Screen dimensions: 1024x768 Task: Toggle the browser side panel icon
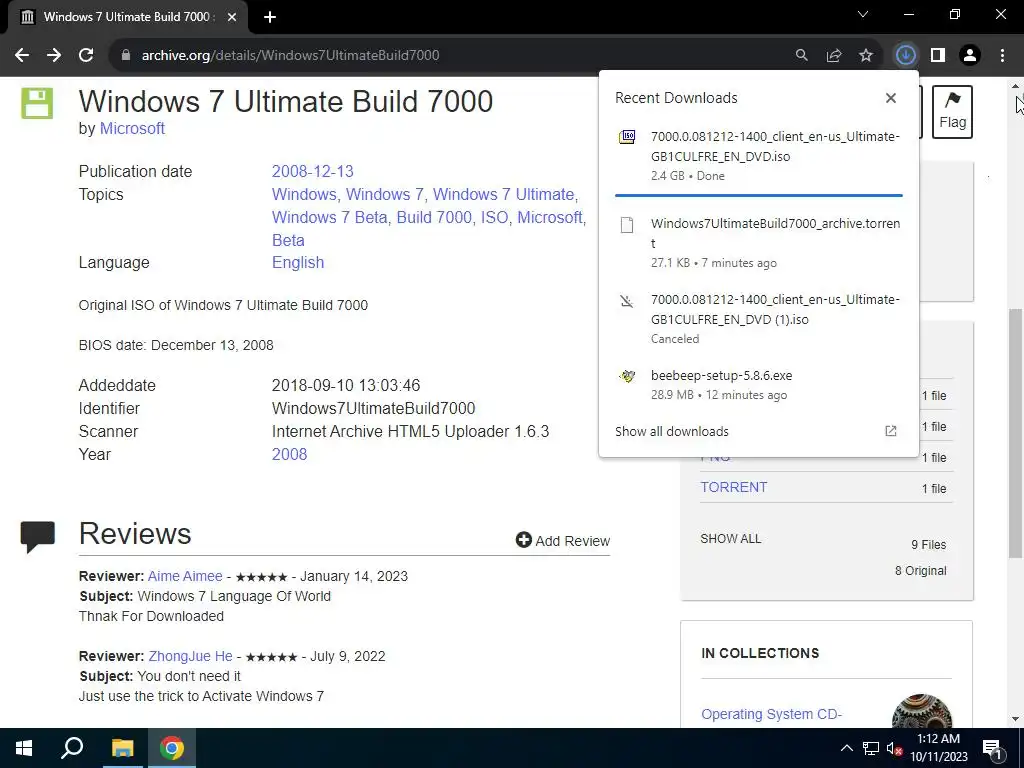pos(938,56)
